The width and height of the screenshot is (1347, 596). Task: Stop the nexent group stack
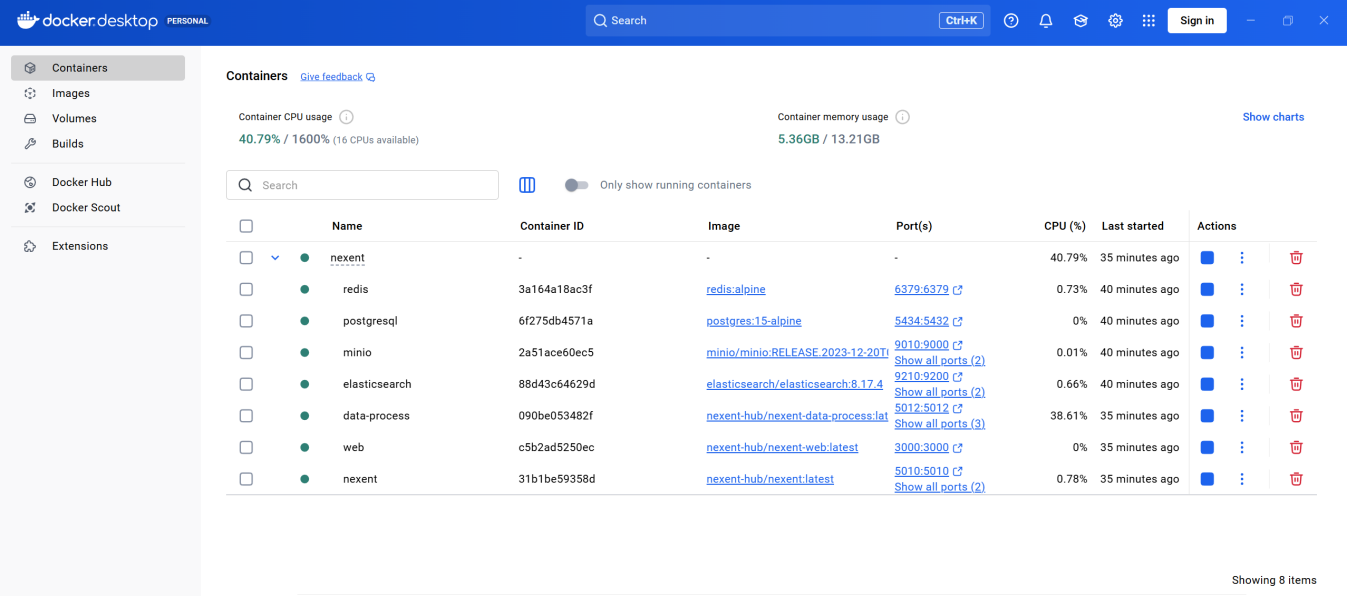pos(1207,257)
